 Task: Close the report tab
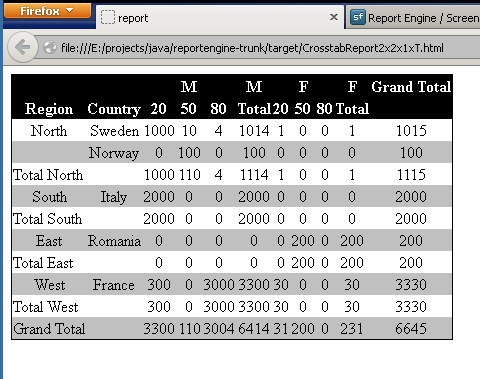(334, 17)
